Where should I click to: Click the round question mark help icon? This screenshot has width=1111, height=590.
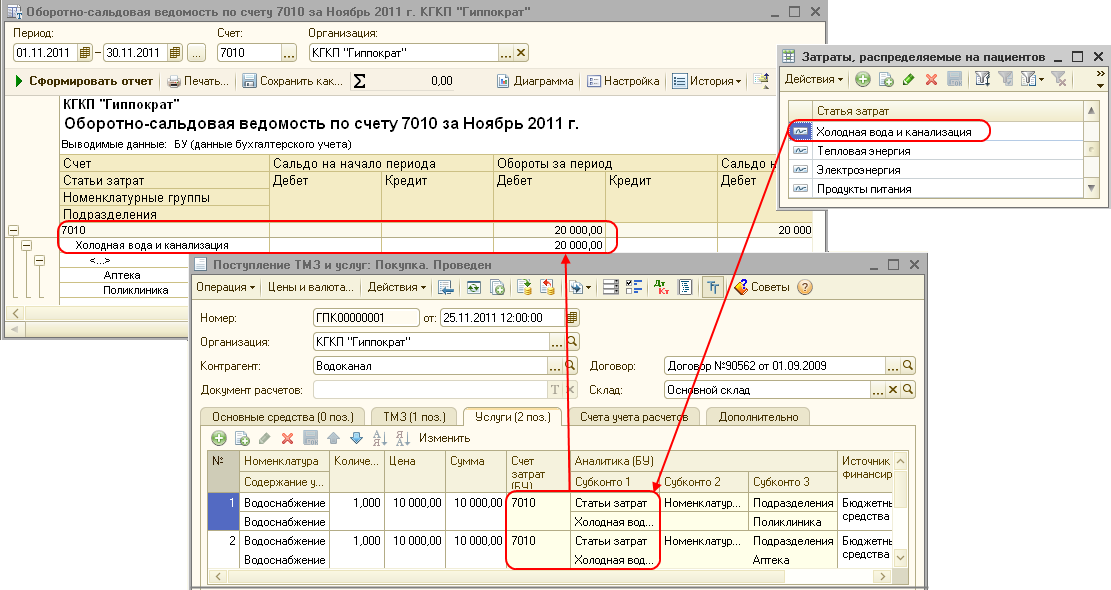(x=805, y=287)
